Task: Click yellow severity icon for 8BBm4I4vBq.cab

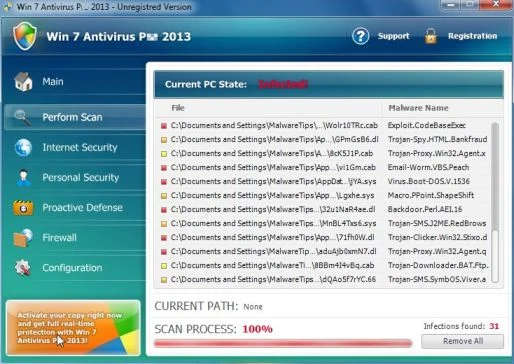Action: tap(164, 266)
